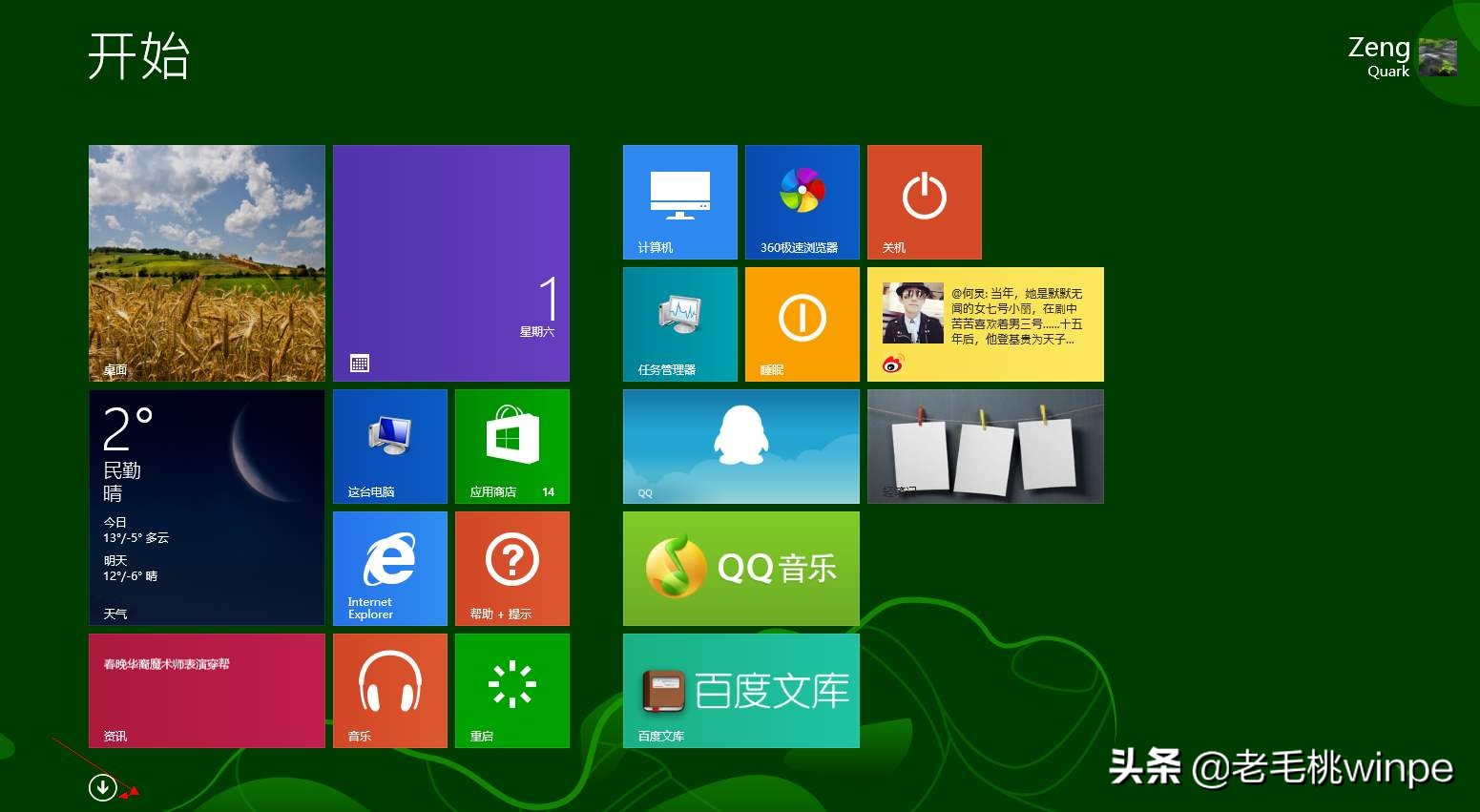Image resolution: width=1480 pixels, height=812 pixels.
Task: Open the 百度文库 tile
Action: 740,691
